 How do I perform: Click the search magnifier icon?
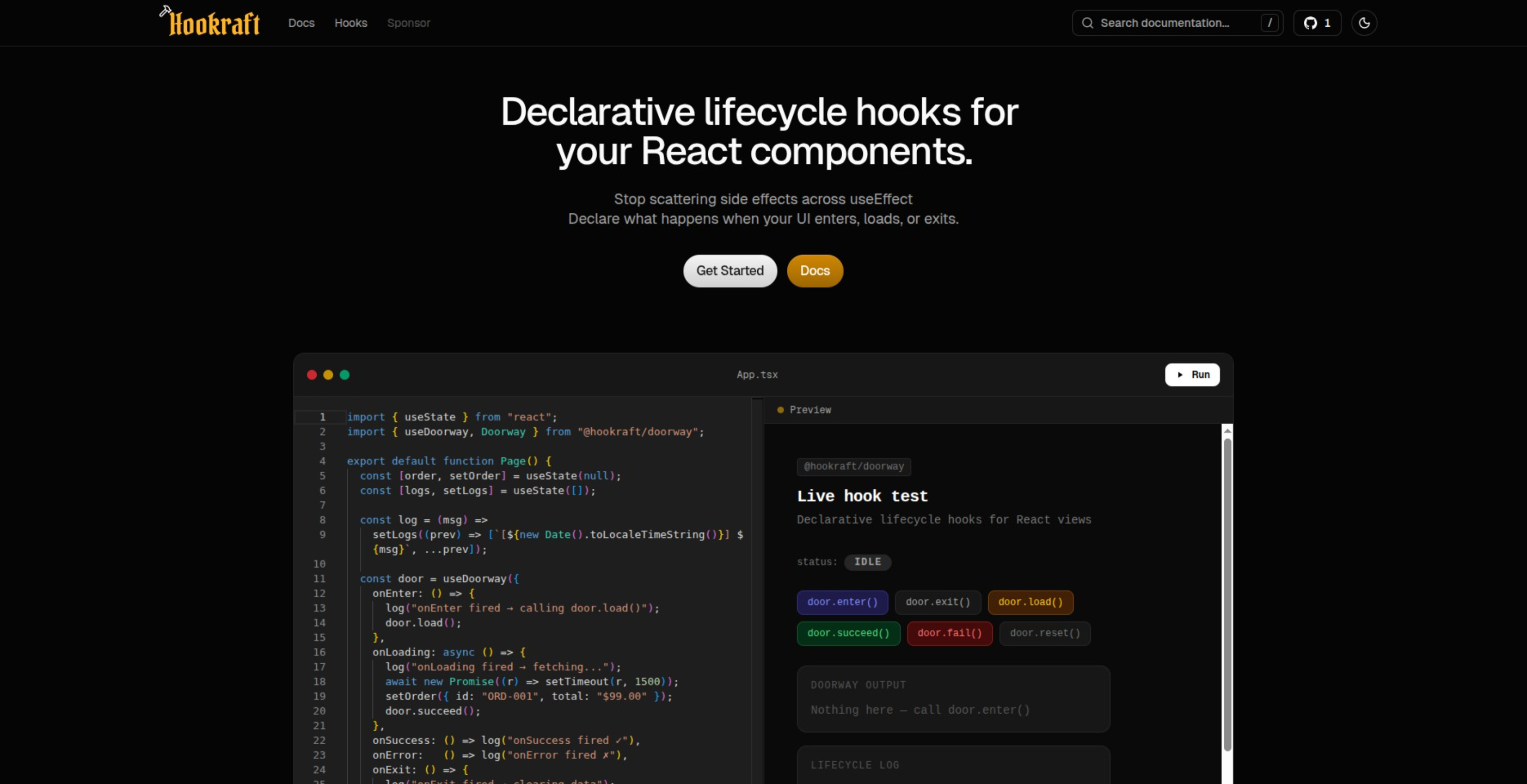[x=1087, y=23]
